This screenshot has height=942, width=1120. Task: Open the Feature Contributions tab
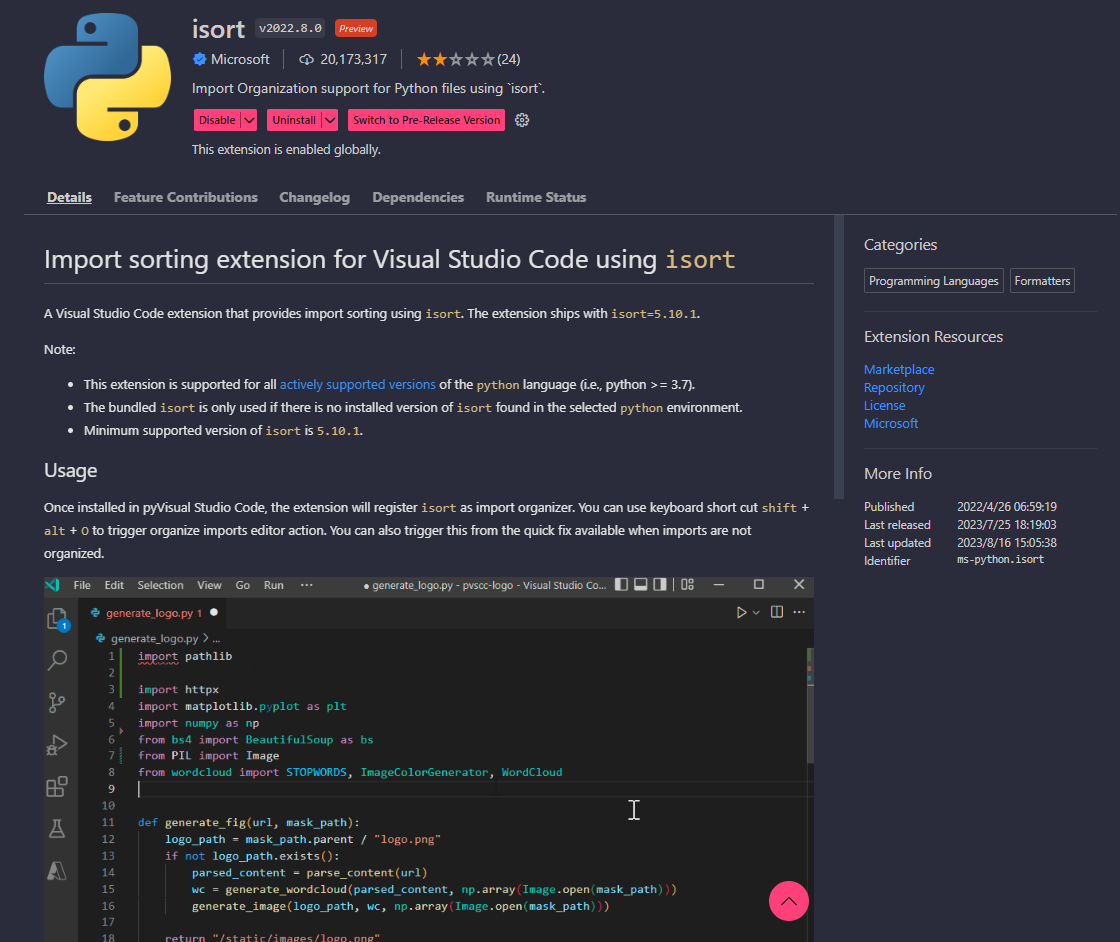[186, 197]
